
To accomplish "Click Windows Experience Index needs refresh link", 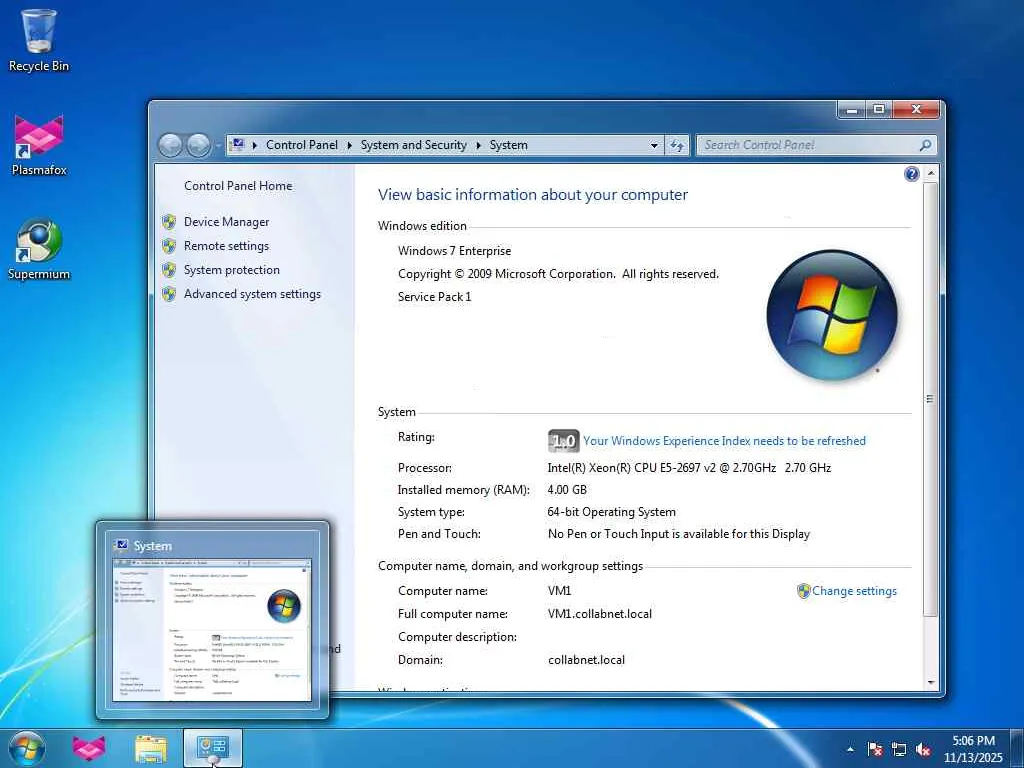I will point(724,441).
